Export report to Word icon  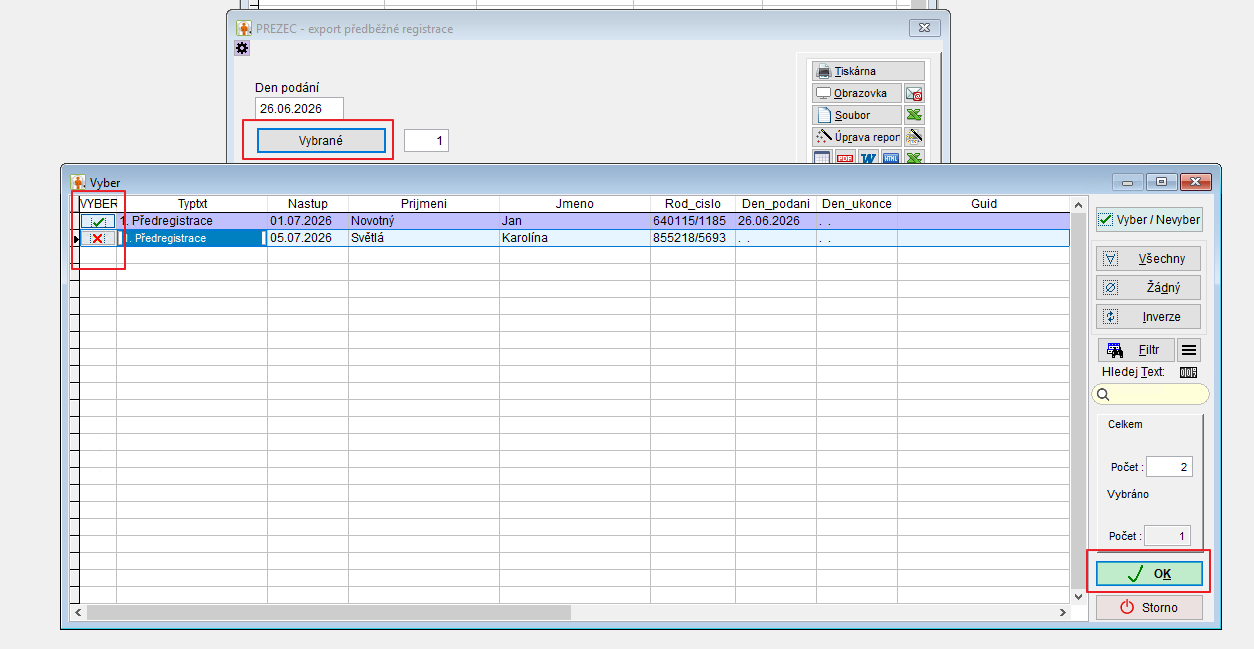[x=868, y=157]
